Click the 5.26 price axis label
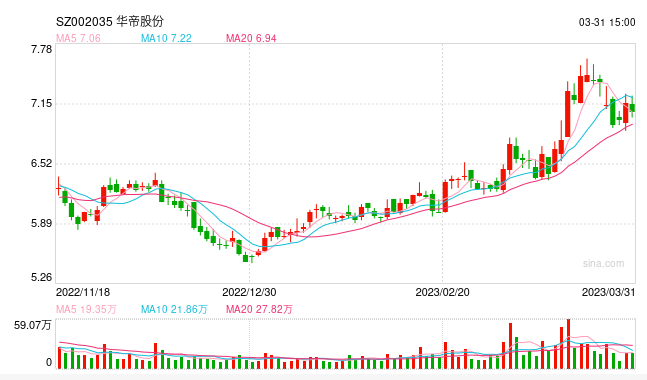Screen dimensions: 647x380 (x=42, y=277)
